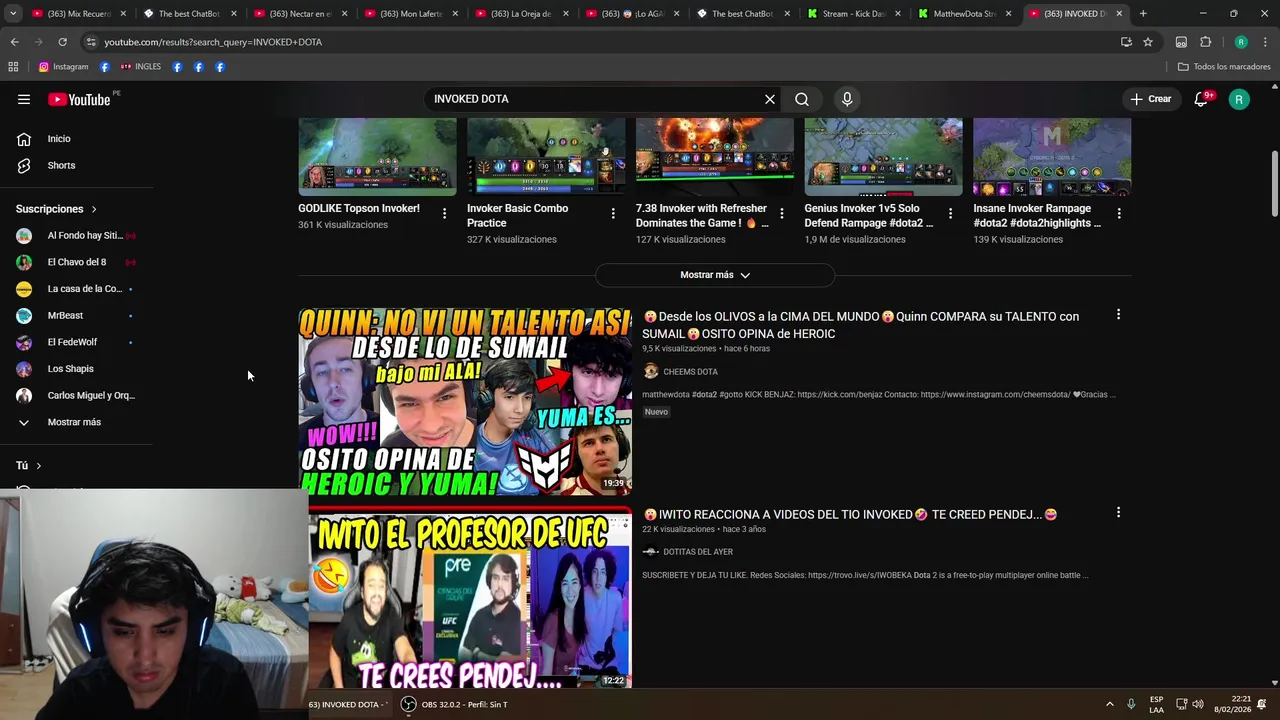Switch to the Mix Recuerdo tab
1280x720 pixels.
(78, 14)
